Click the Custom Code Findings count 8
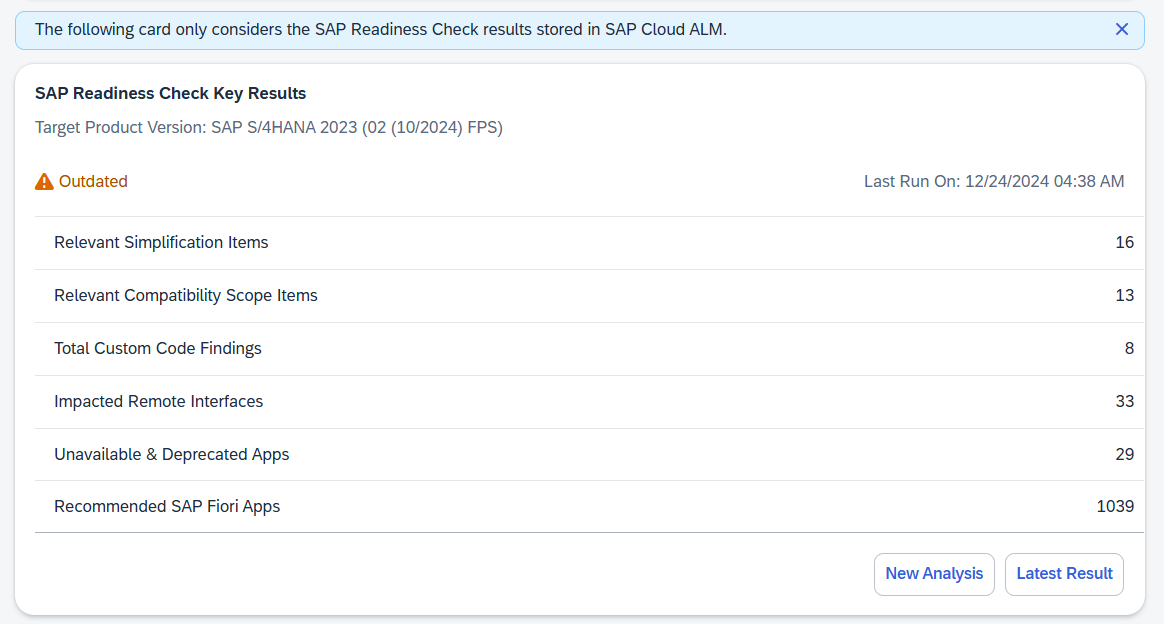 pos(1129,349)
